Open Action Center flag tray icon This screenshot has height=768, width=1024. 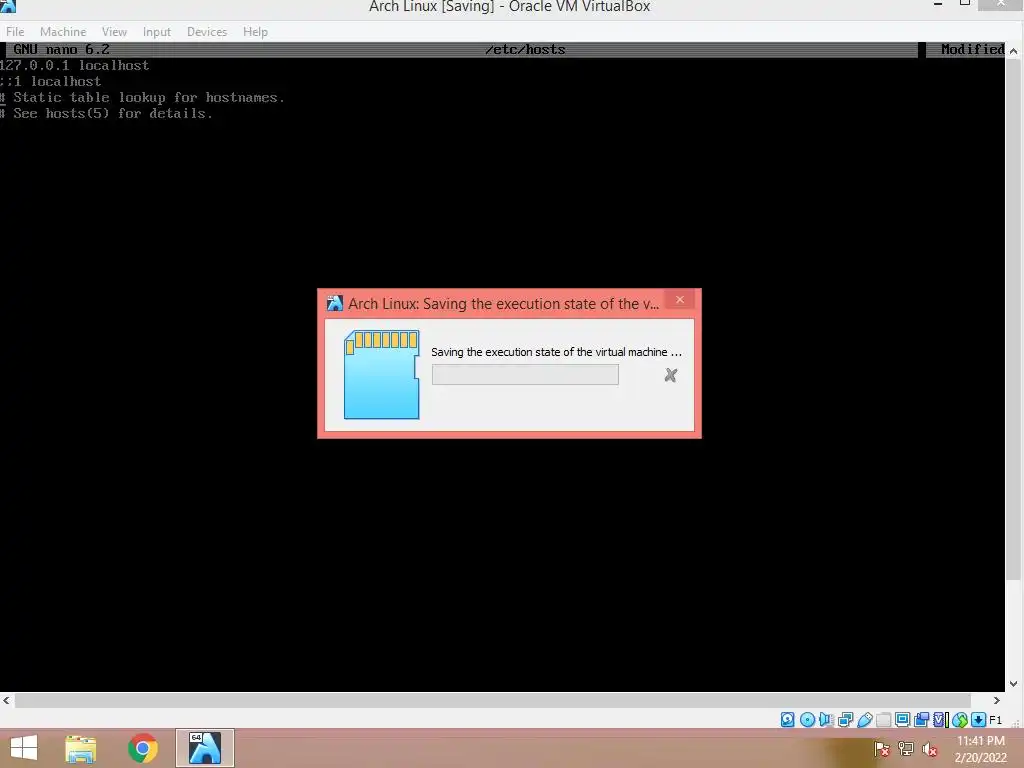[882, 749]
